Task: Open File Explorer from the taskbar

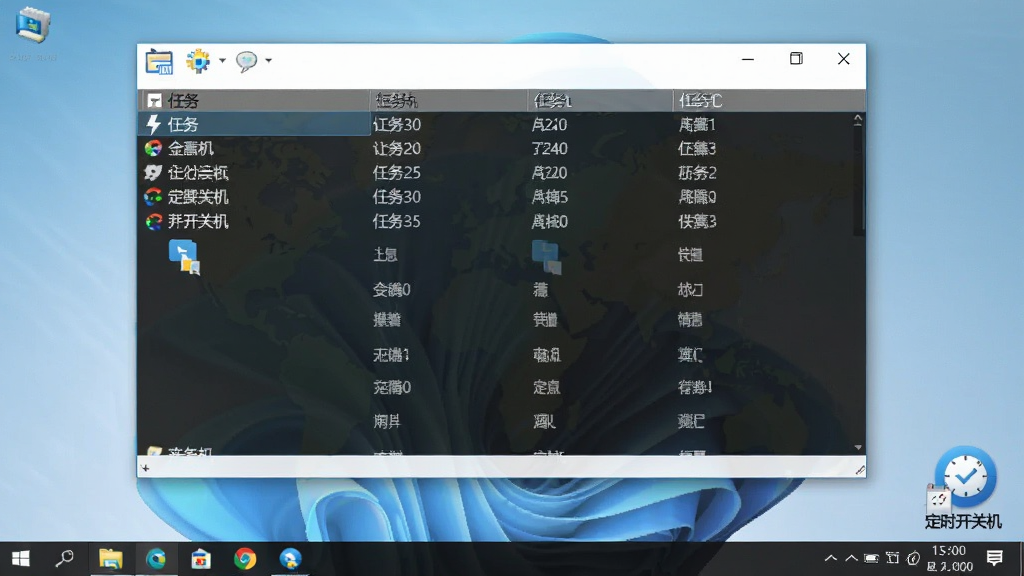Action: pos(111,558)
